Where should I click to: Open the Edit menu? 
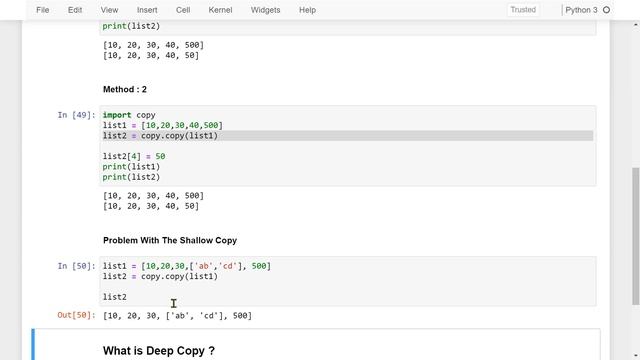click(x=75, y=10)
